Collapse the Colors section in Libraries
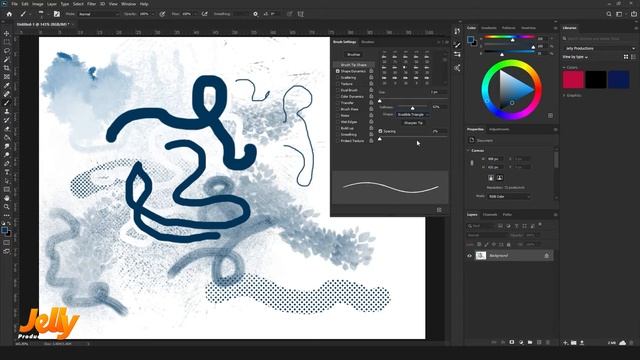Image resolution: width=640 pixels, height=360 pixels. 564,67
